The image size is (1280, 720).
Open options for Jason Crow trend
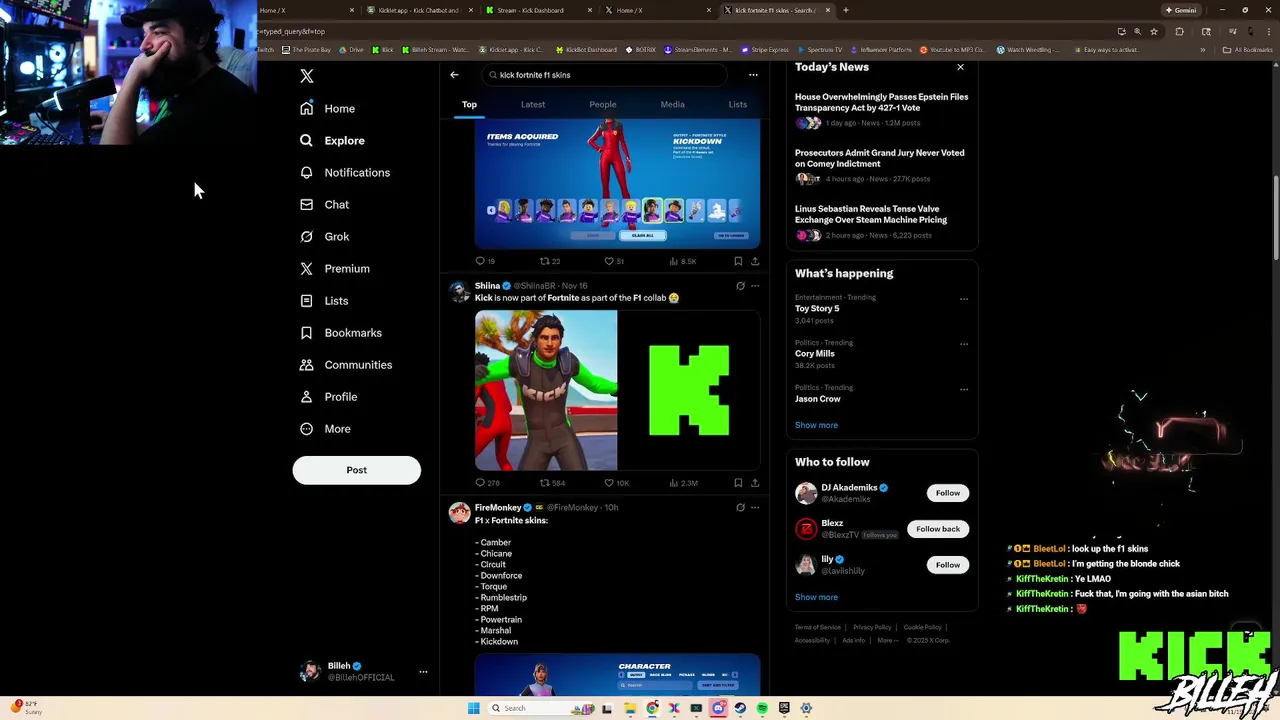pyautogui.click(x=964, y=389)
